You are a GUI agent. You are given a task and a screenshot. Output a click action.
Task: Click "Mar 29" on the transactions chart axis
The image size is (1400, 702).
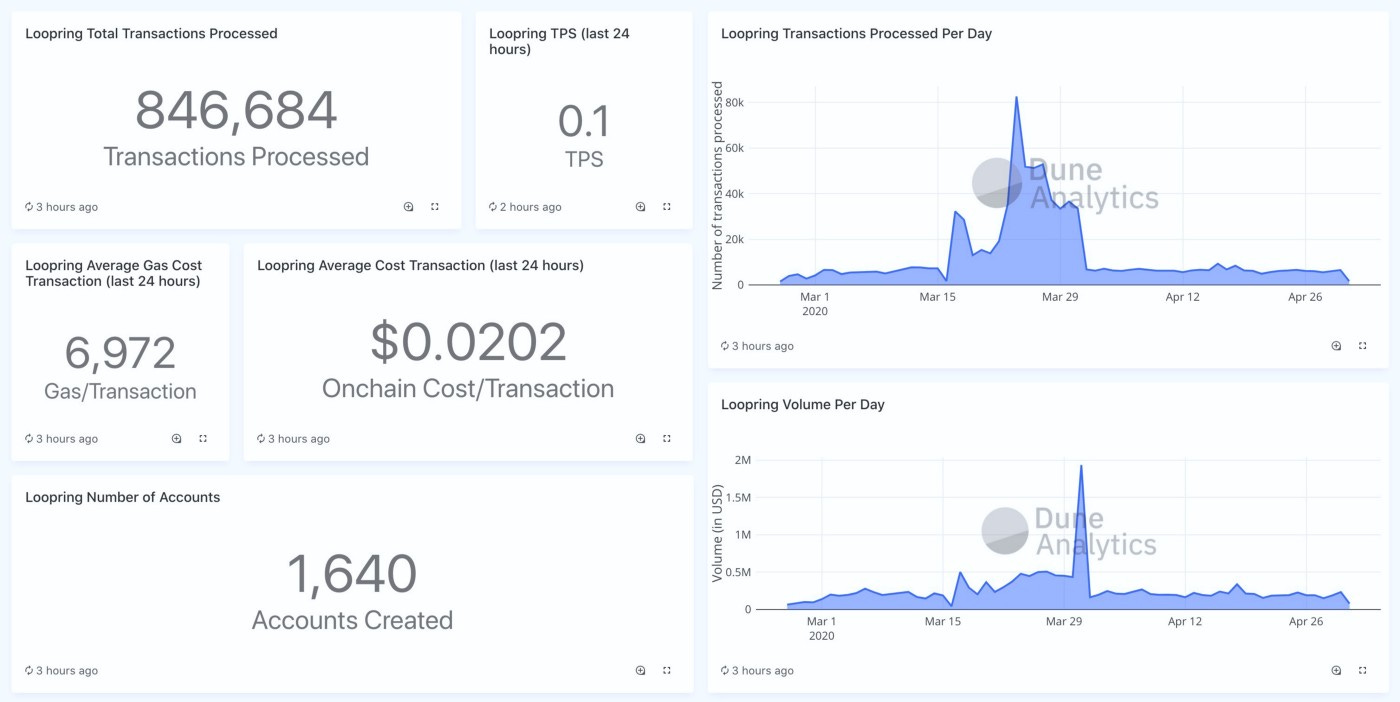coord(1061,297)
